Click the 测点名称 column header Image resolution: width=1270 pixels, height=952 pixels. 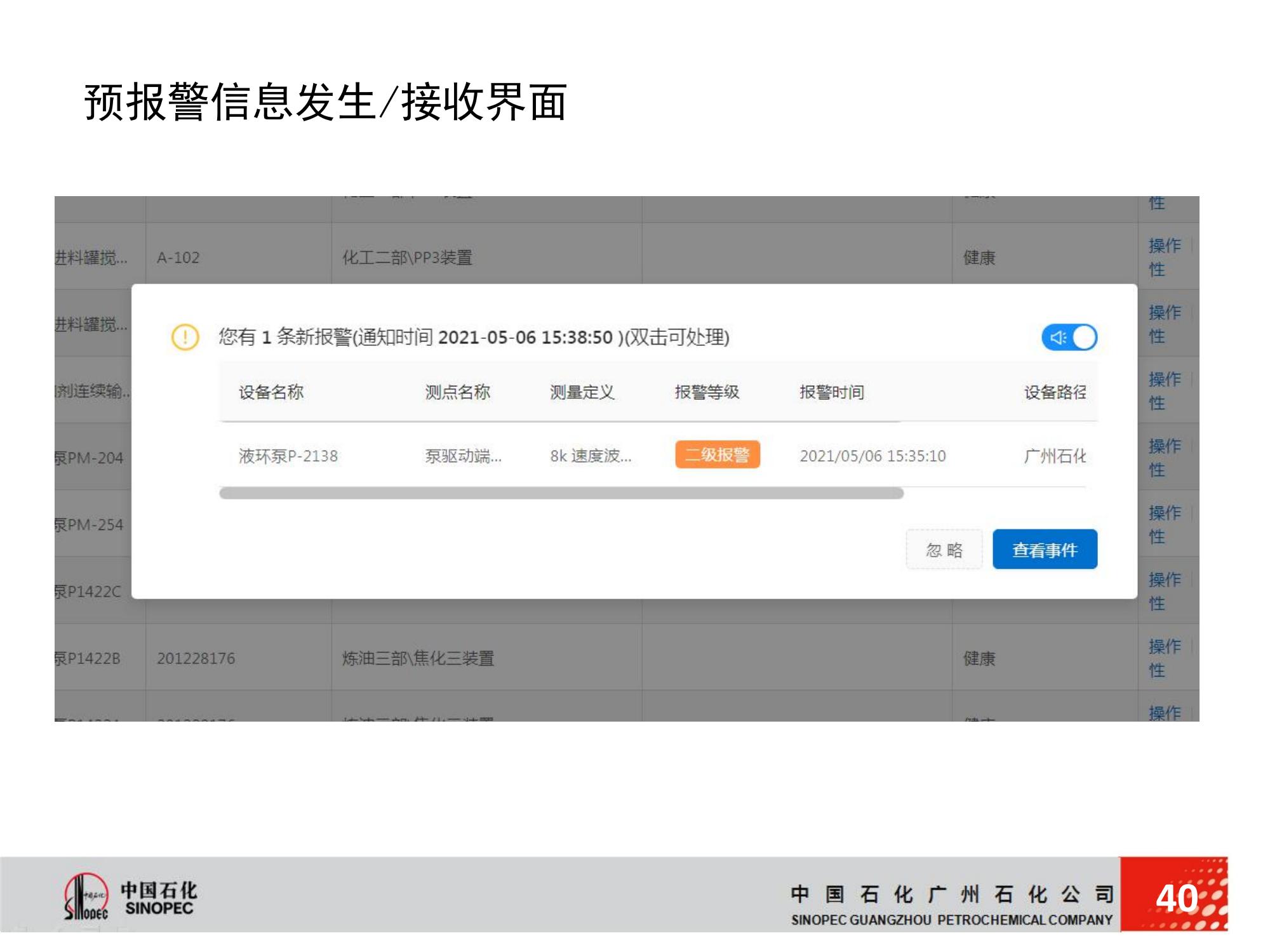[x=457, y=392]
